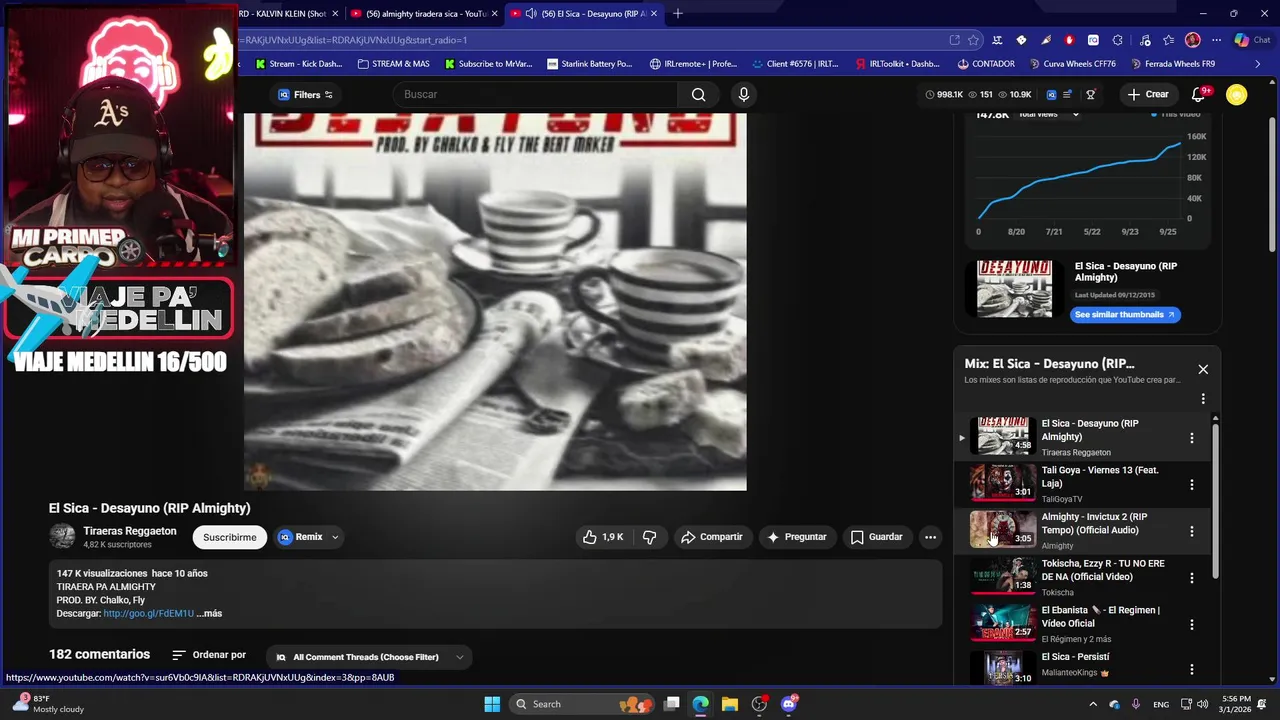Open Mix panel options below close button
This screenshot has width=1280, height=720.
point(1203,399)
